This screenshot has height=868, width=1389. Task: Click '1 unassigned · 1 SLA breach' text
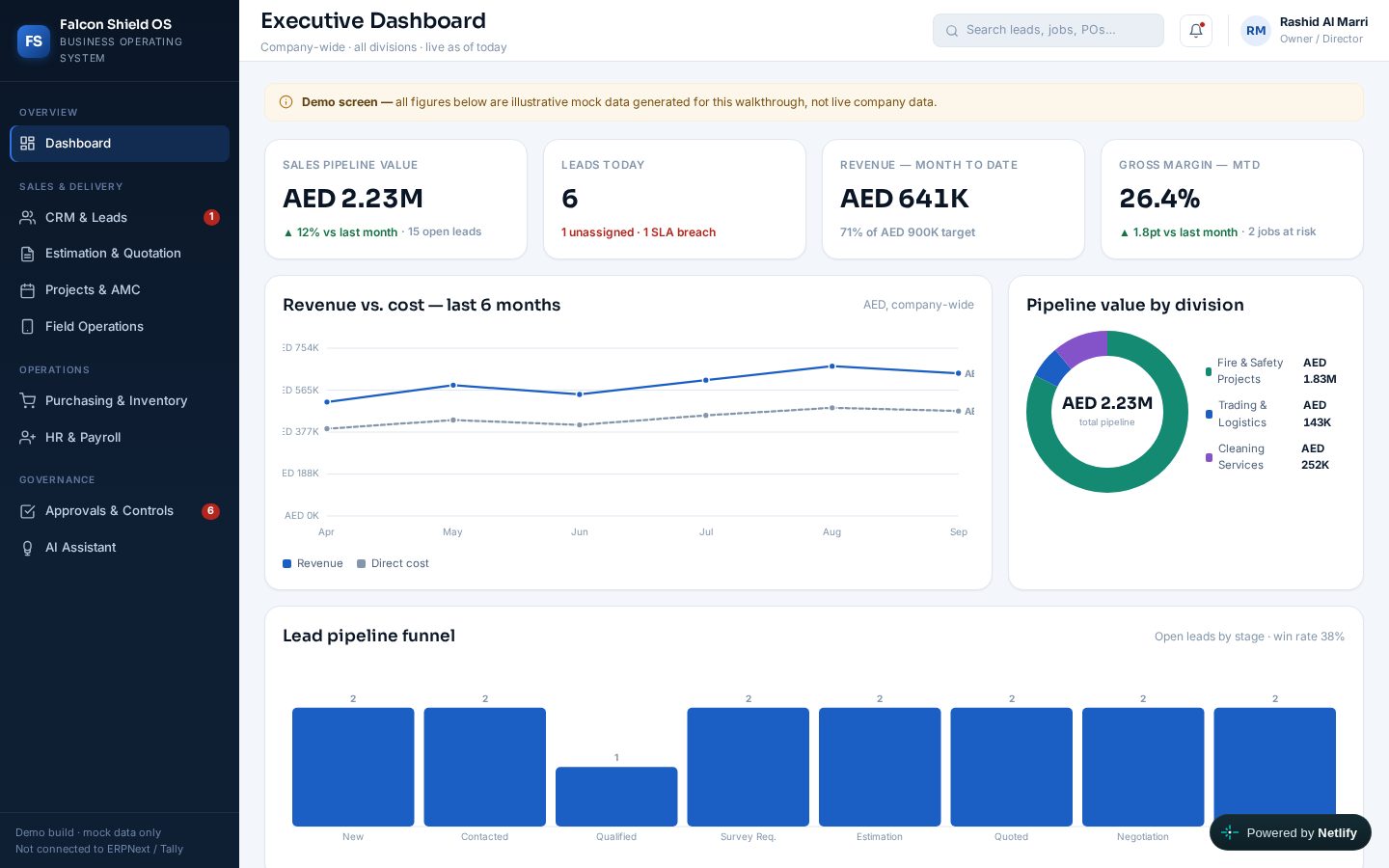pyautogui.click(x=639, y=232)
